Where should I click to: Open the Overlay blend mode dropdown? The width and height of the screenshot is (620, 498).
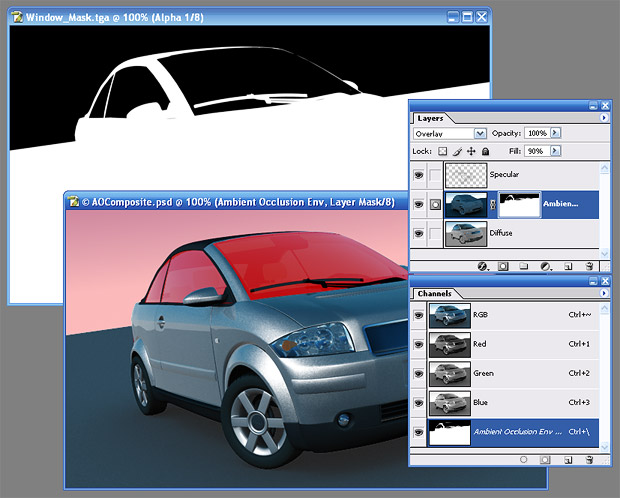tap(480, 133)
